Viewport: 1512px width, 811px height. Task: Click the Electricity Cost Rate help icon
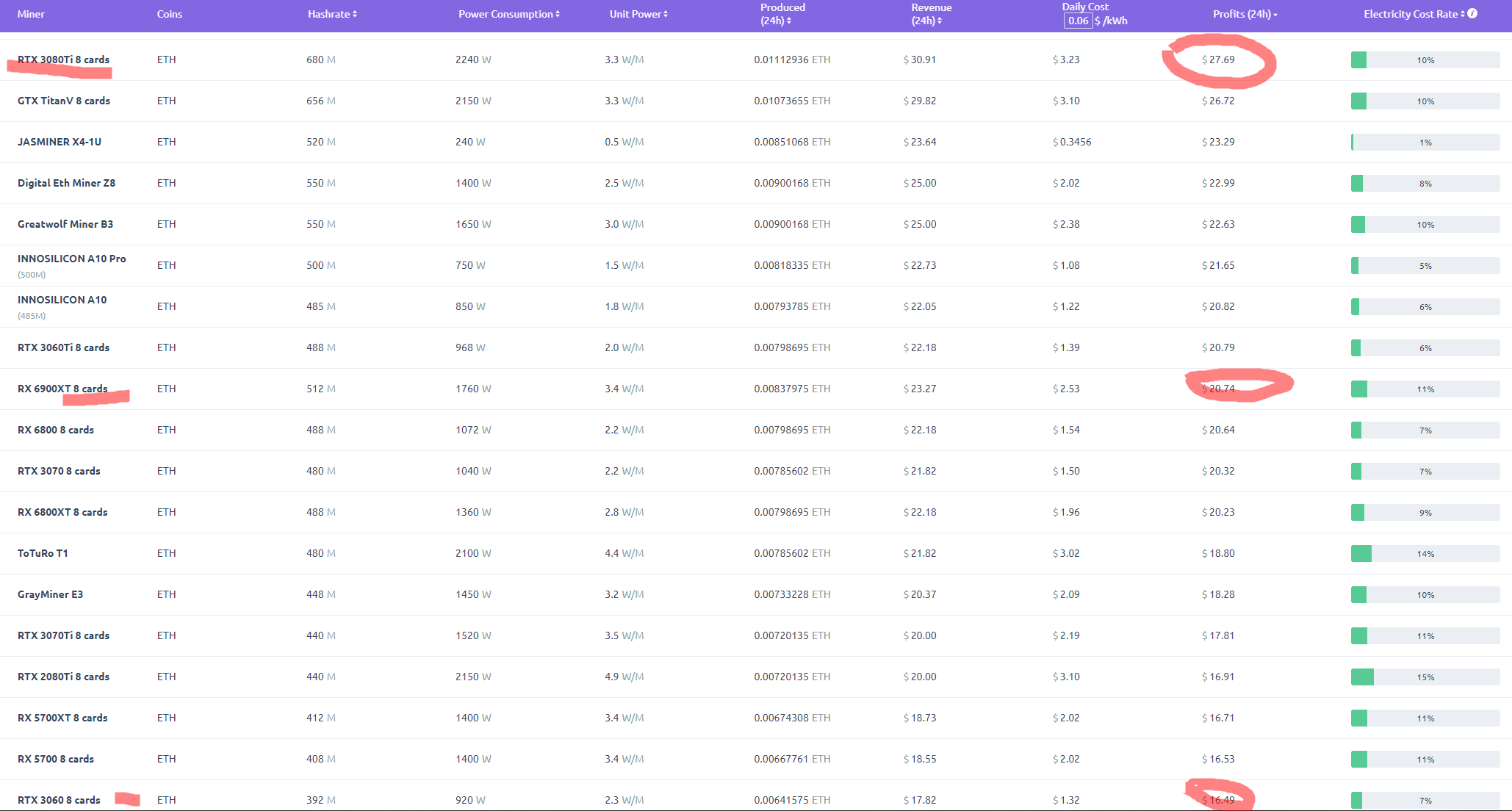1472,14
